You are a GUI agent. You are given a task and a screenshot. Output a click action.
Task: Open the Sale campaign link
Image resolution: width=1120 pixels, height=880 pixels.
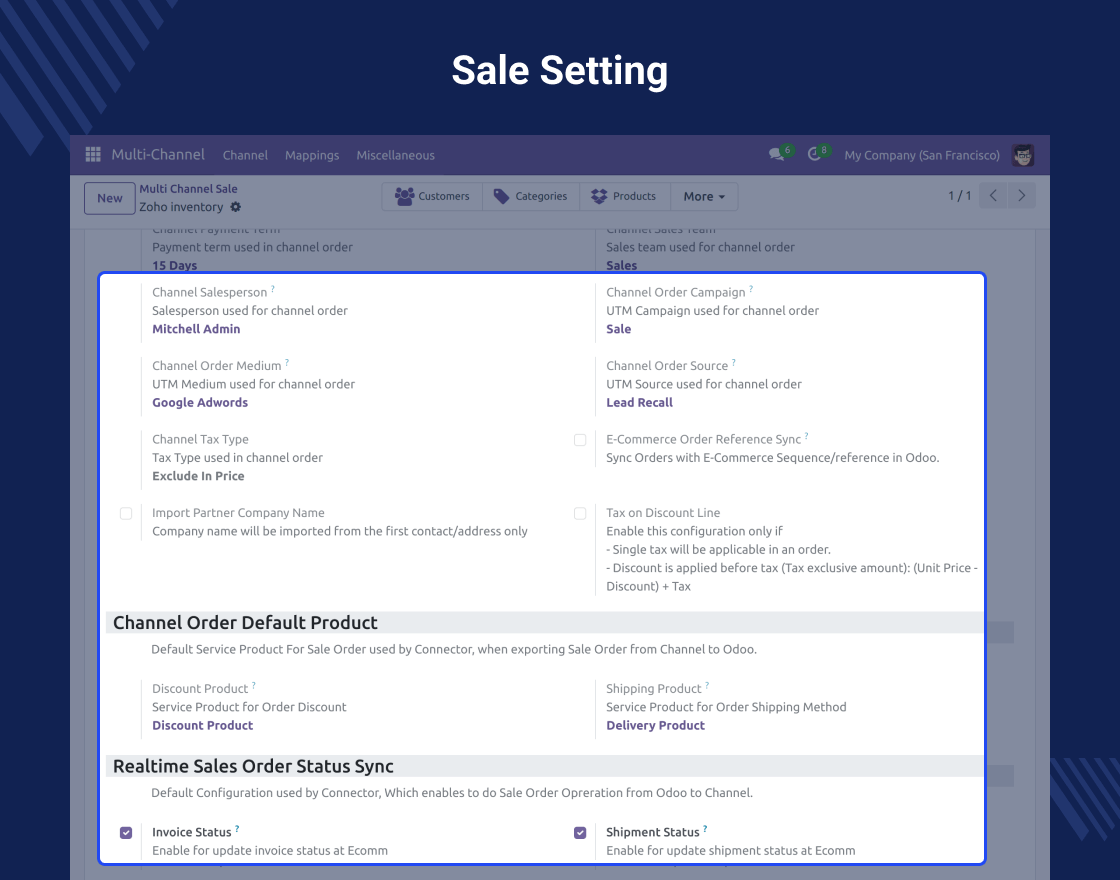(619, 329)
